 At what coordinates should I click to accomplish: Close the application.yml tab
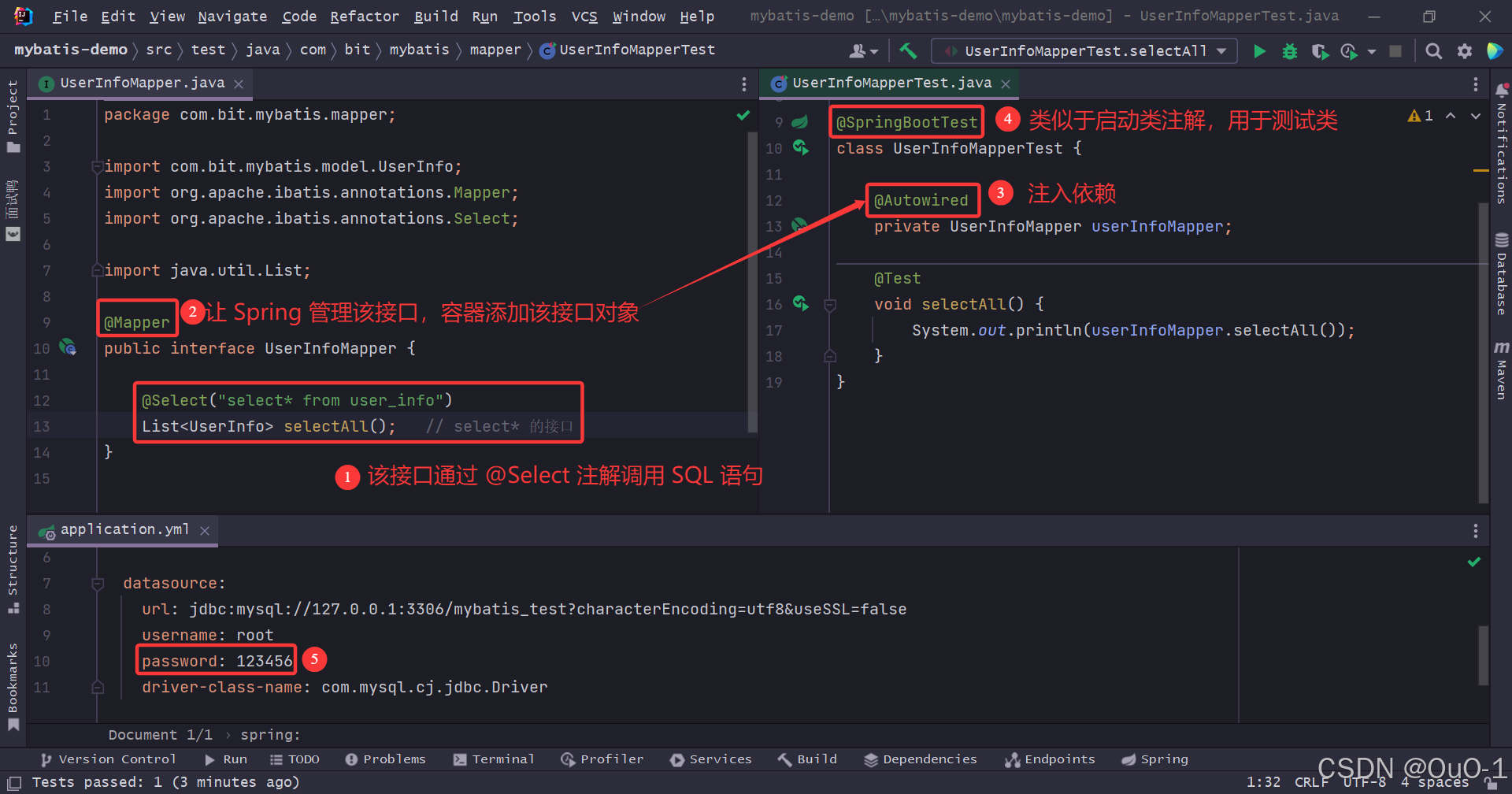pos(205,531)
